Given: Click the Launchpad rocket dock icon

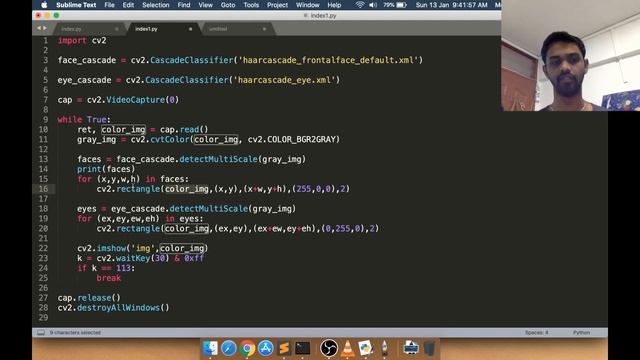Looking at the screenshot, I should (384, 348).
